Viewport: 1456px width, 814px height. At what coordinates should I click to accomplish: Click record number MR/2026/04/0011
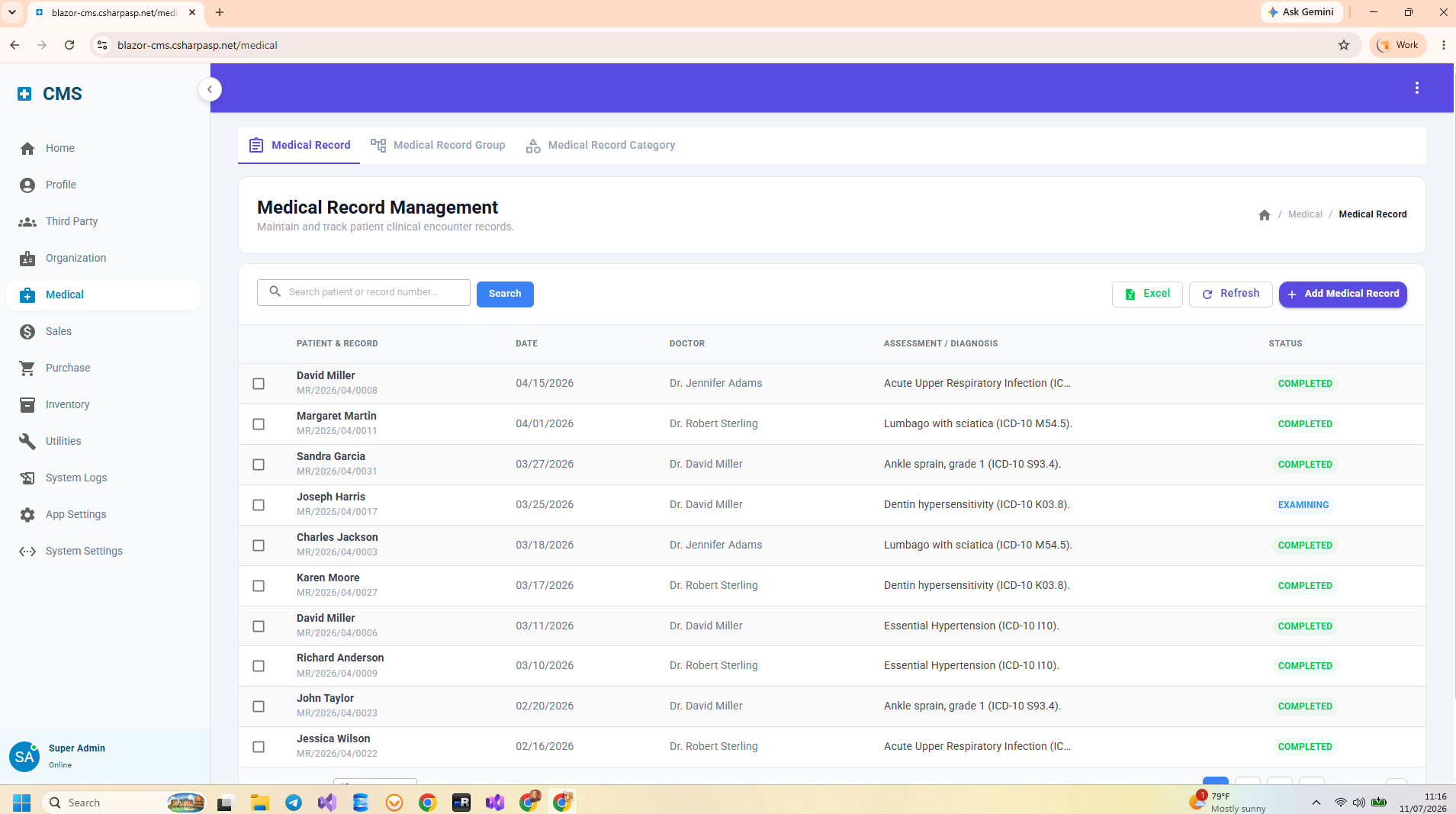point(336,431)
